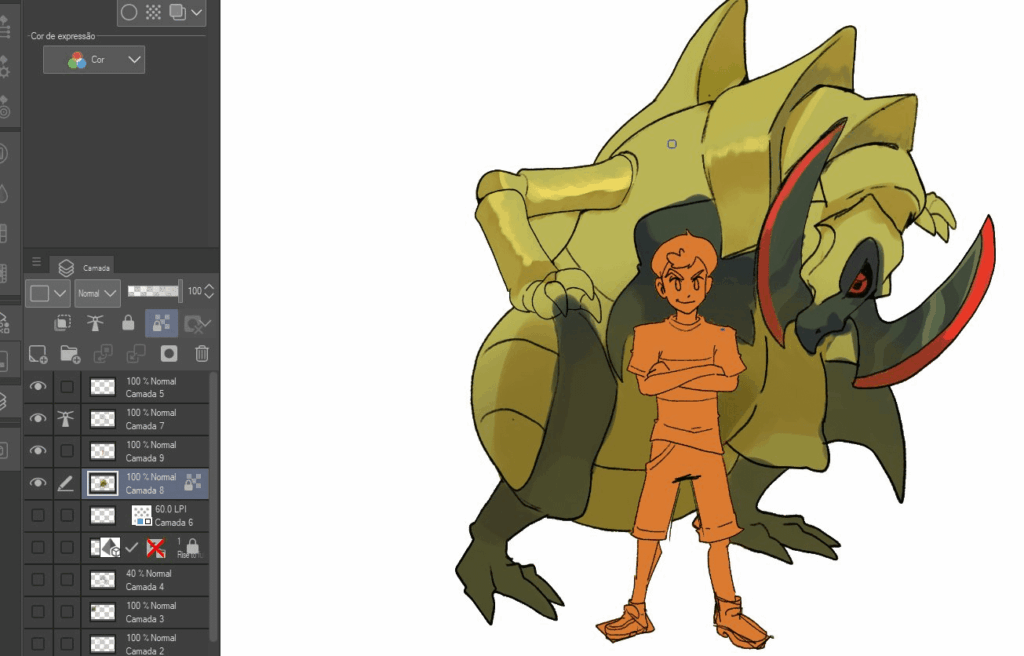Tick the selection checkbox beside Camada 9
Image resolution: width=1024 pixels, height=656 pixels.
tap(67, 451)
